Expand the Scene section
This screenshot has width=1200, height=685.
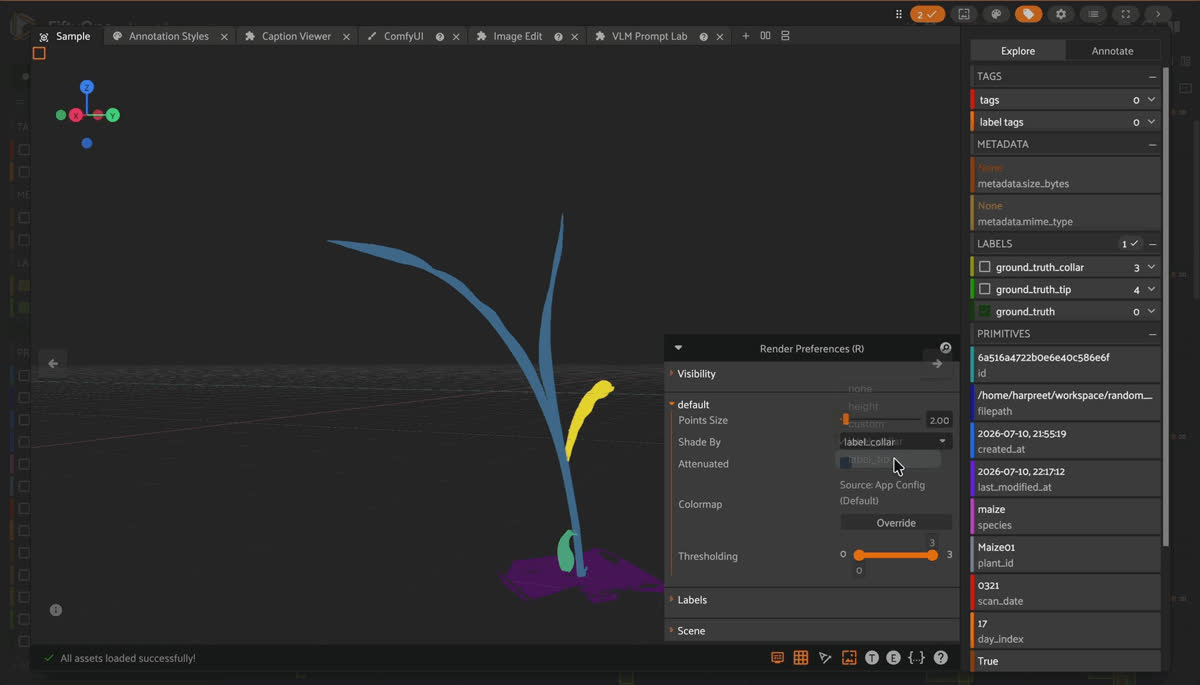point(691,631)
